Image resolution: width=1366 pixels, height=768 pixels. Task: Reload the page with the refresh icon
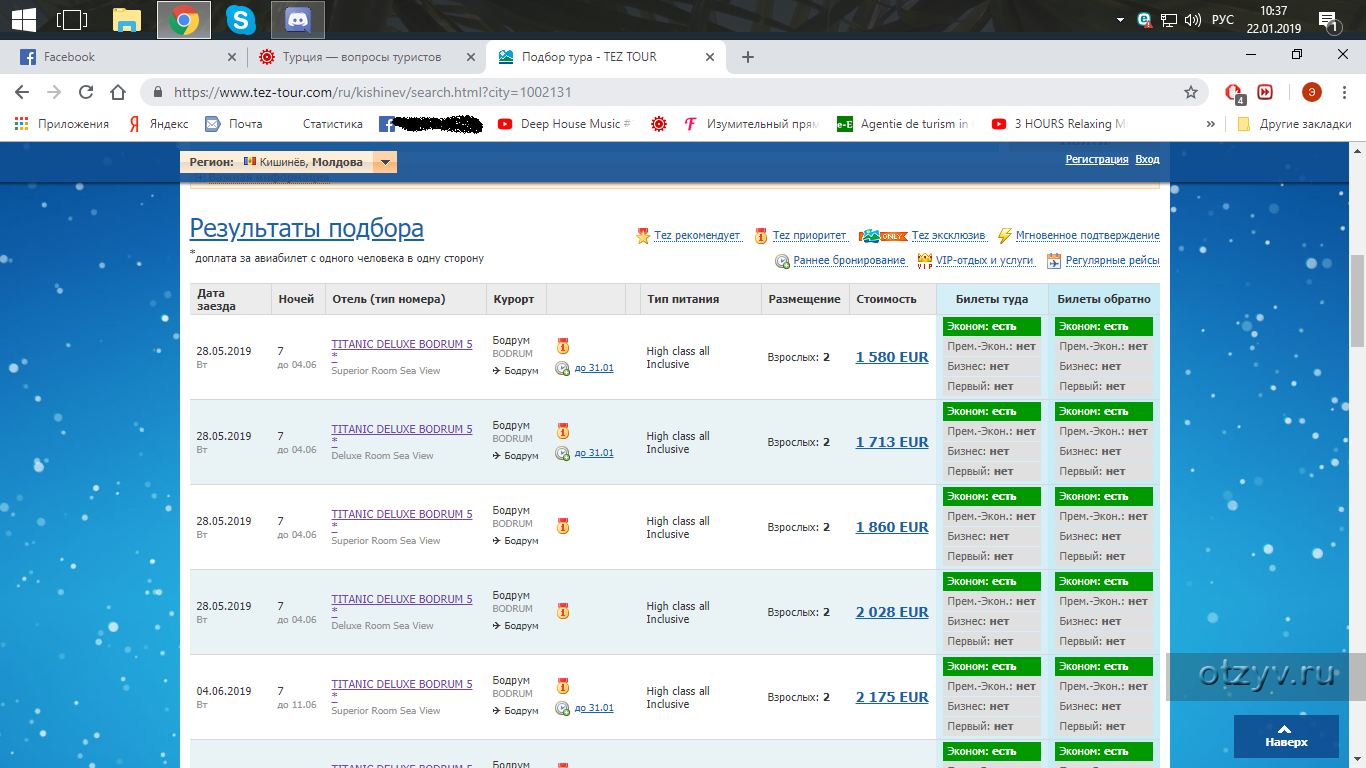pyautogui.click(x=86, y=92)
